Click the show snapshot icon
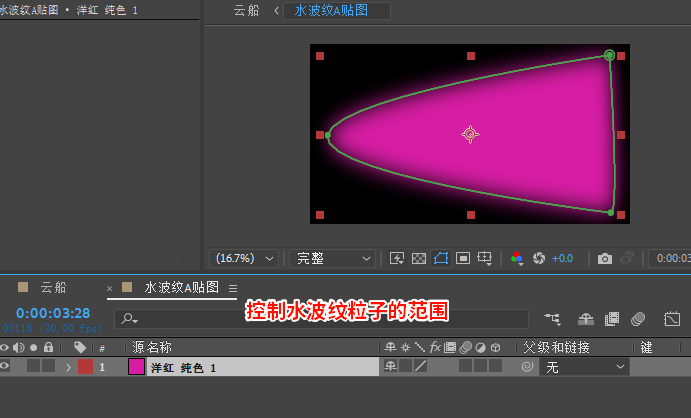 627,258
